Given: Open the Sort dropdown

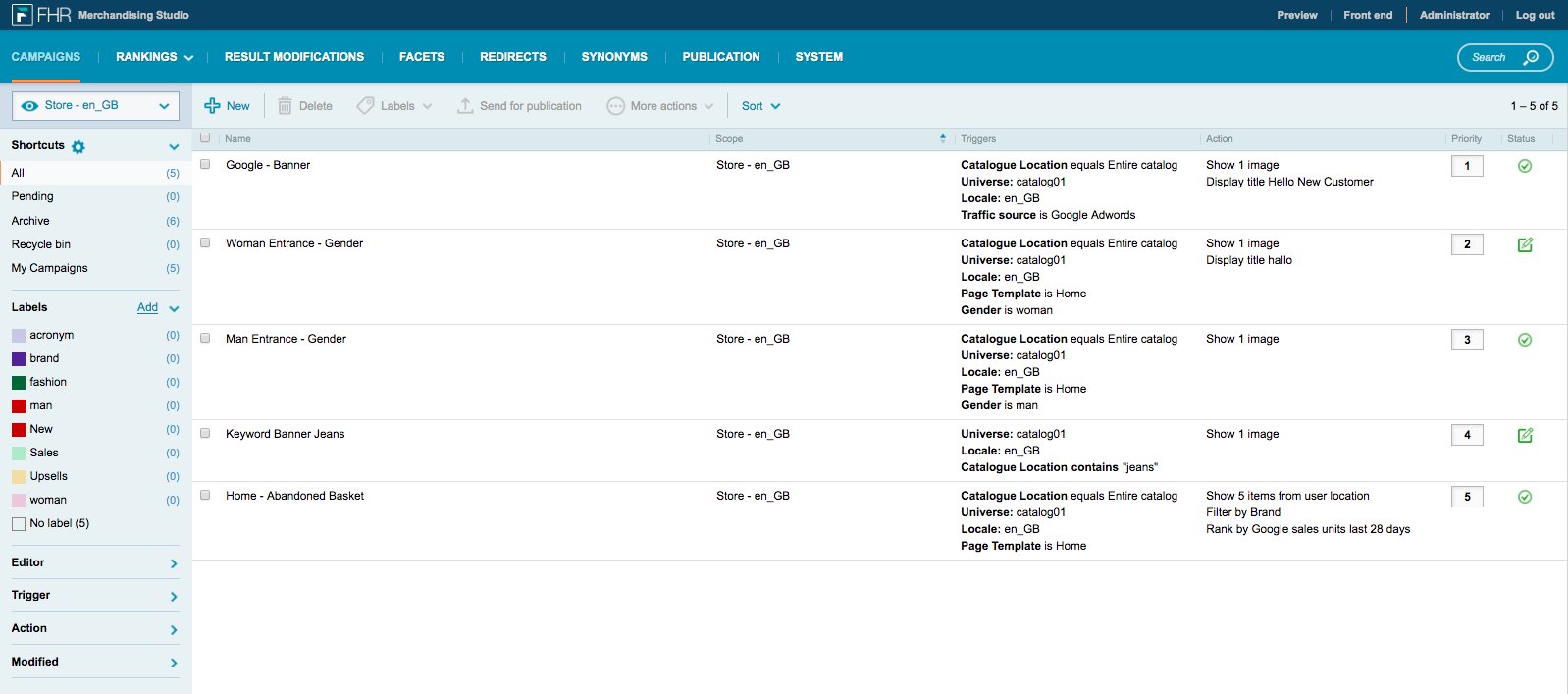Looking at the screenshot, I should [760, 106].
